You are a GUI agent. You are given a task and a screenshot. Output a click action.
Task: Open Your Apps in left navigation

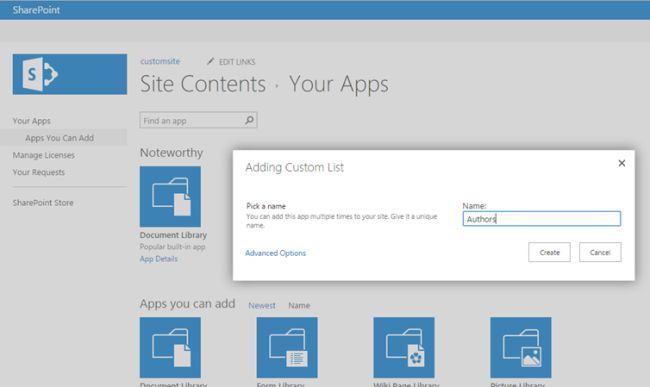(32, 121)
